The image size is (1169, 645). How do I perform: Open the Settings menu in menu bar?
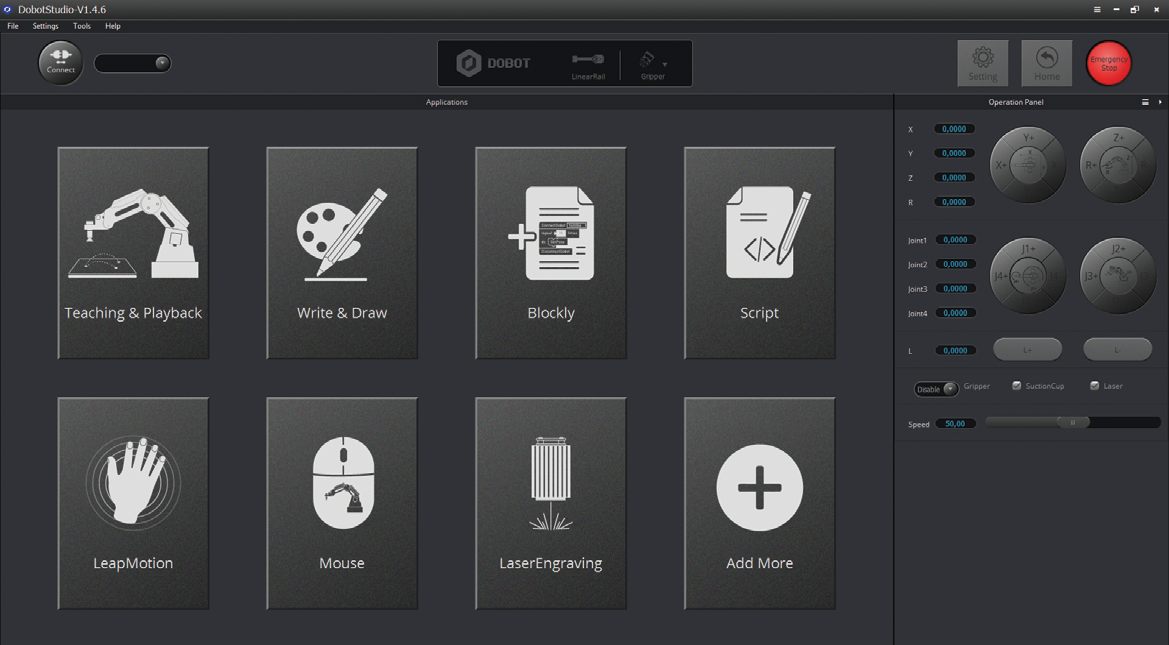(45, 26)
